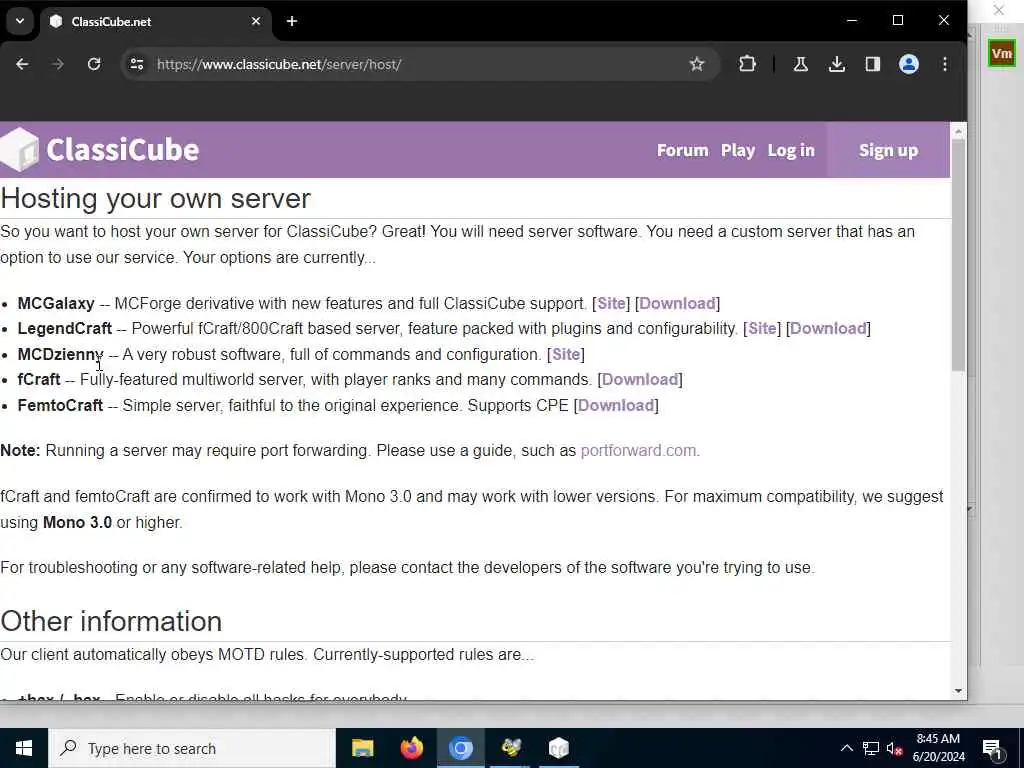Toggle the browser side panel
Viewport: 1024px width, 768px height.
click(x=872, y=64)
